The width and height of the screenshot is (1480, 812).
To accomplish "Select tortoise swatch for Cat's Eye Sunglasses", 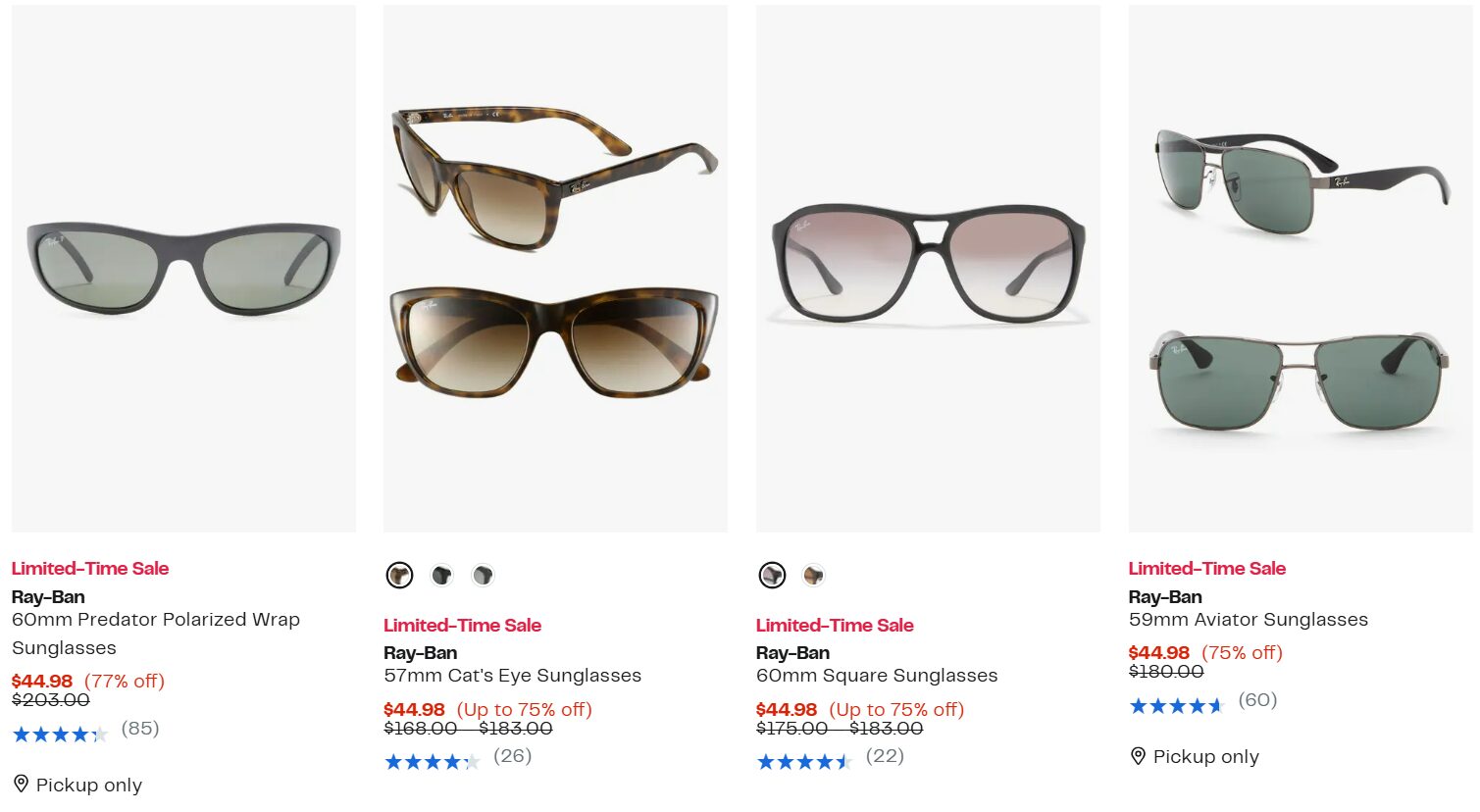I will tap(399, 576).
